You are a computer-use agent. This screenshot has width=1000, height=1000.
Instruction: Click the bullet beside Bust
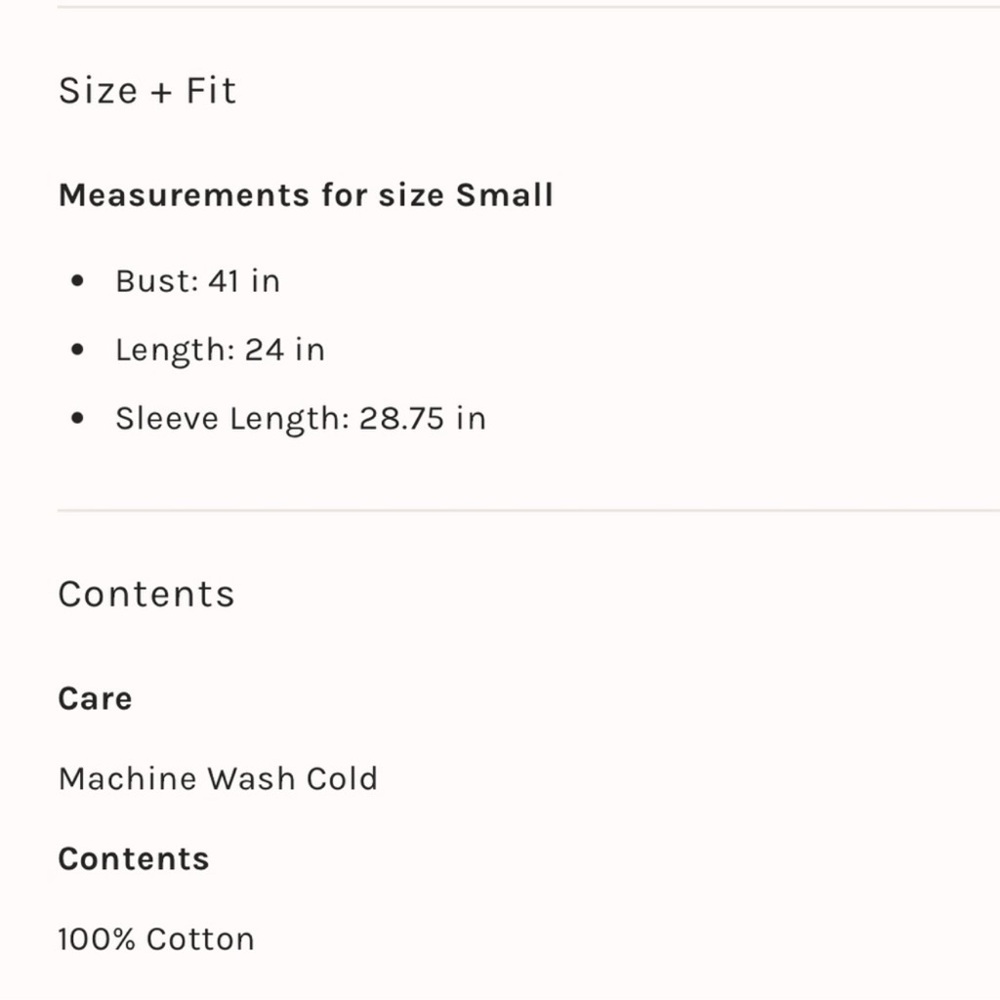[x=79, y=282]
